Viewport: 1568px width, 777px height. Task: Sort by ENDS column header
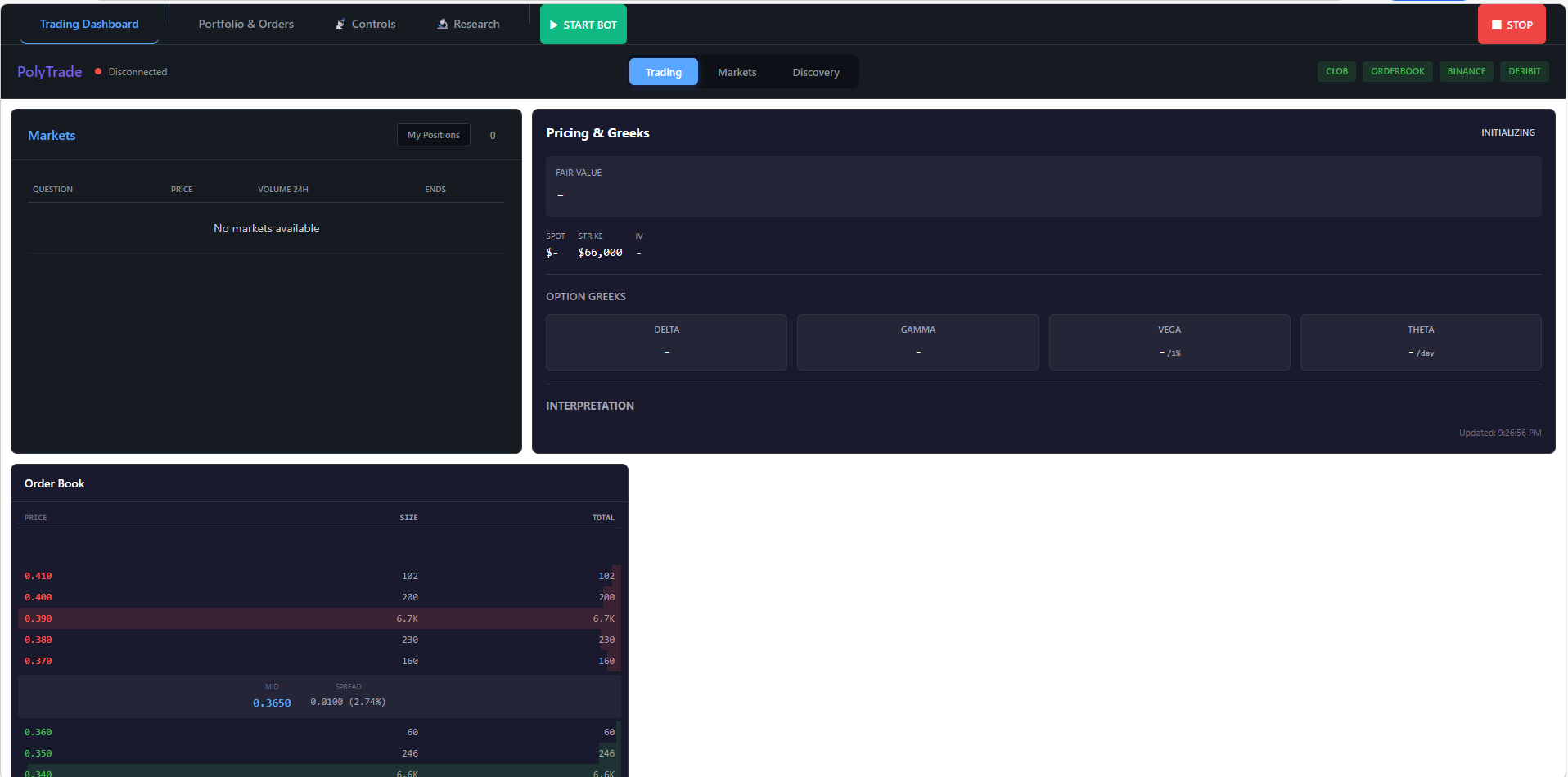click(x=435, y=190)
